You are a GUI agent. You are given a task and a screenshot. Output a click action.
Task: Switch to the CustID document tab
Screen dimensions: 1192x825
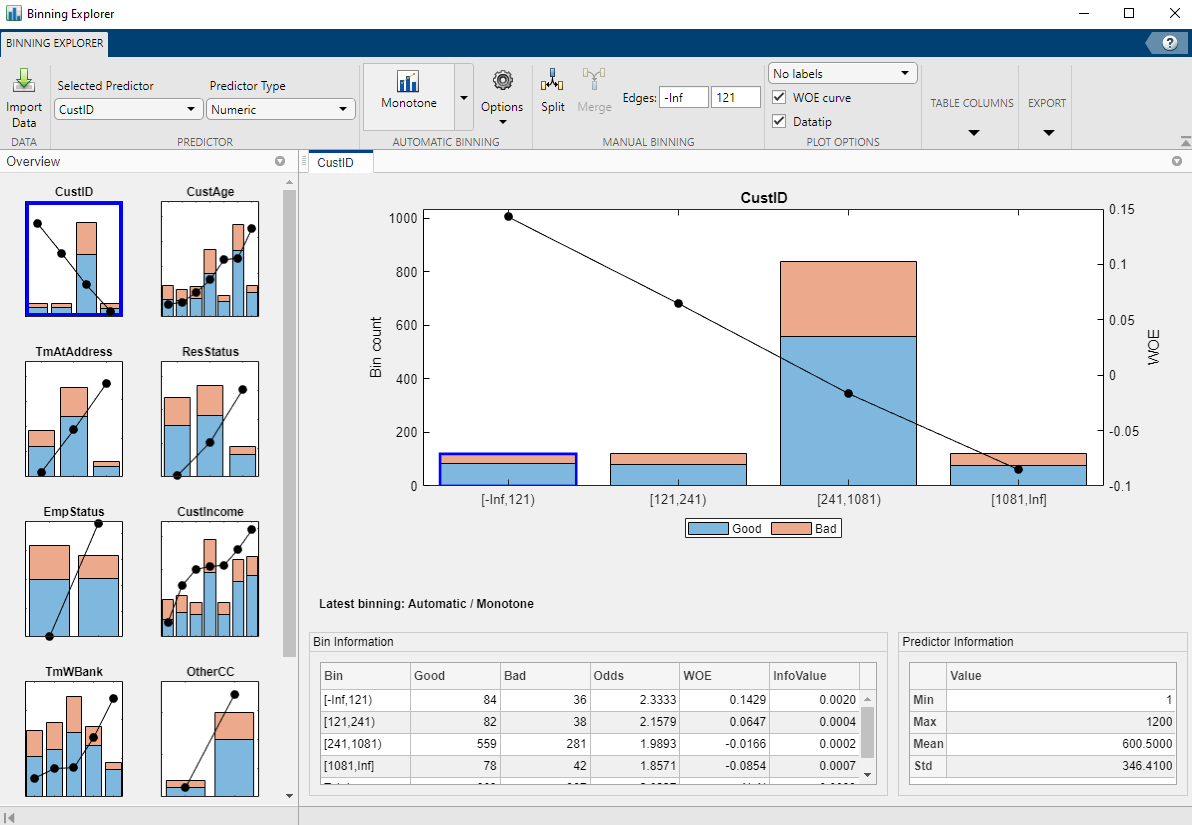tap(338, 160)
